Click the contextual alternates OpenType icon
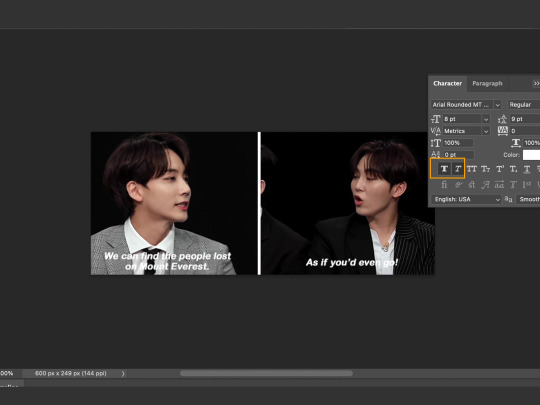 [x=458, y=185]
